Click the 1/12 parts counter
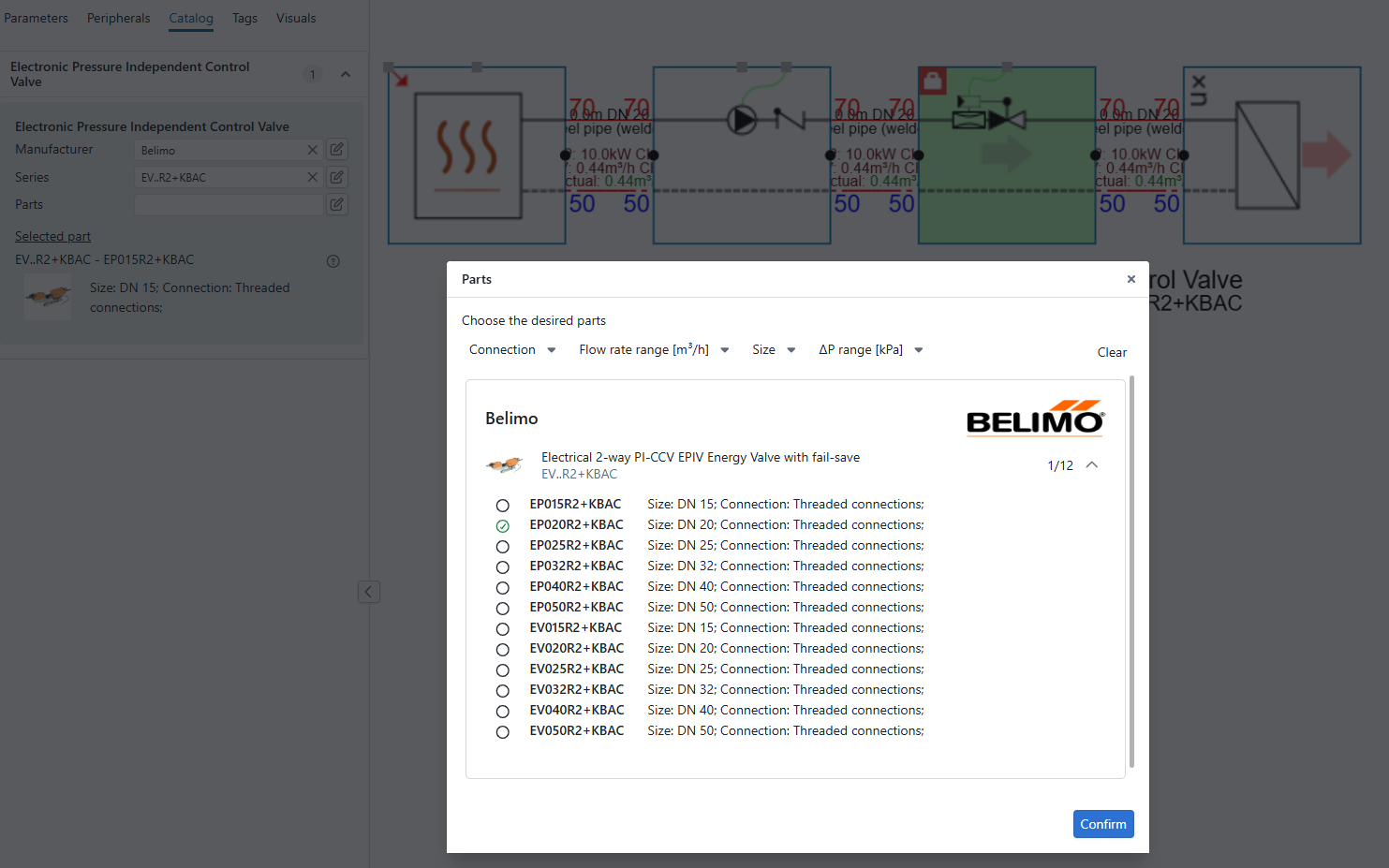 (1060, 465)
